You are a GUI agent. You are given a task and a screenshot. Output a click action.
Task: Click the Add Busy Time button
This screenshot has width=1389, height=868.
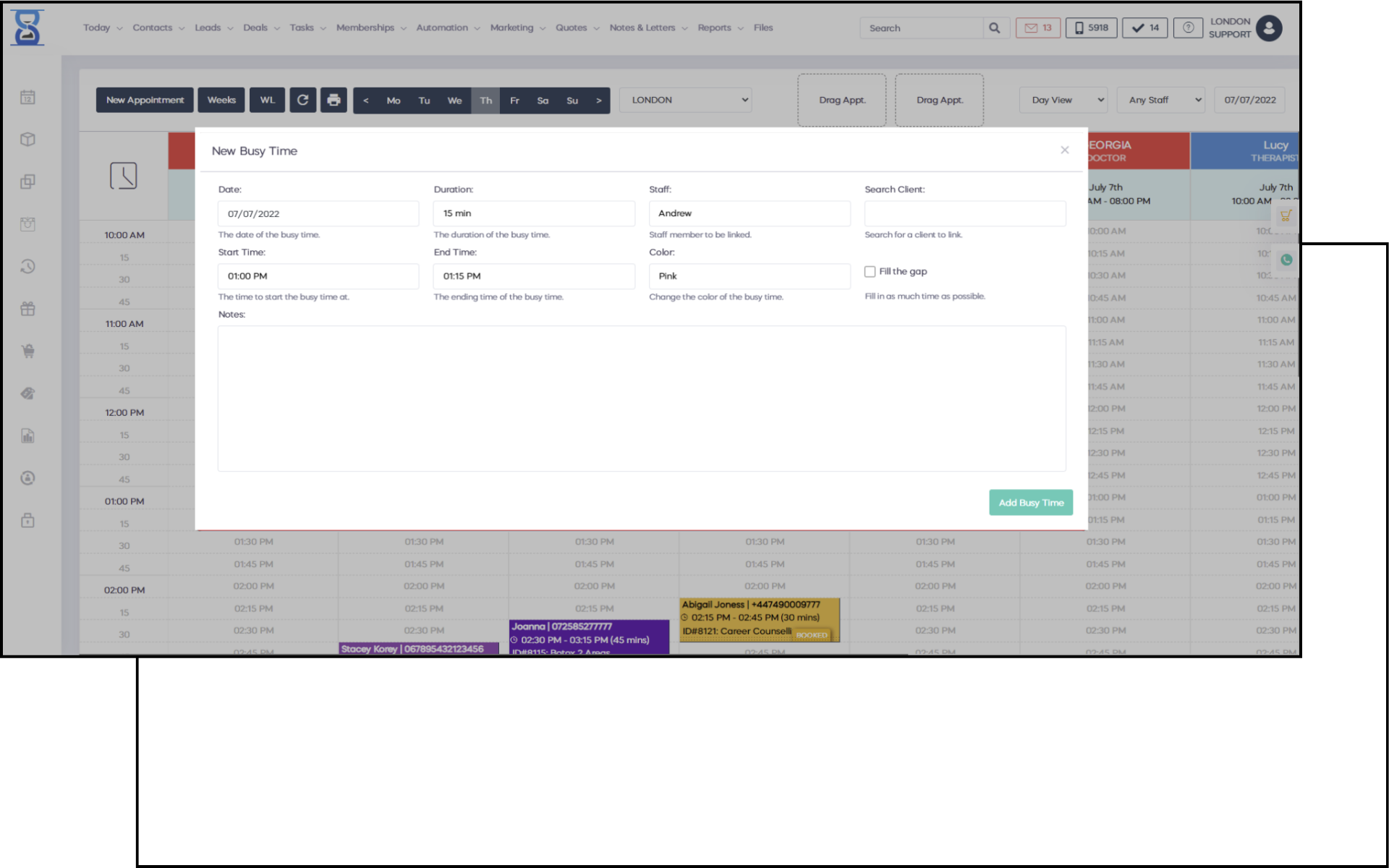(x=1030, y=503)
